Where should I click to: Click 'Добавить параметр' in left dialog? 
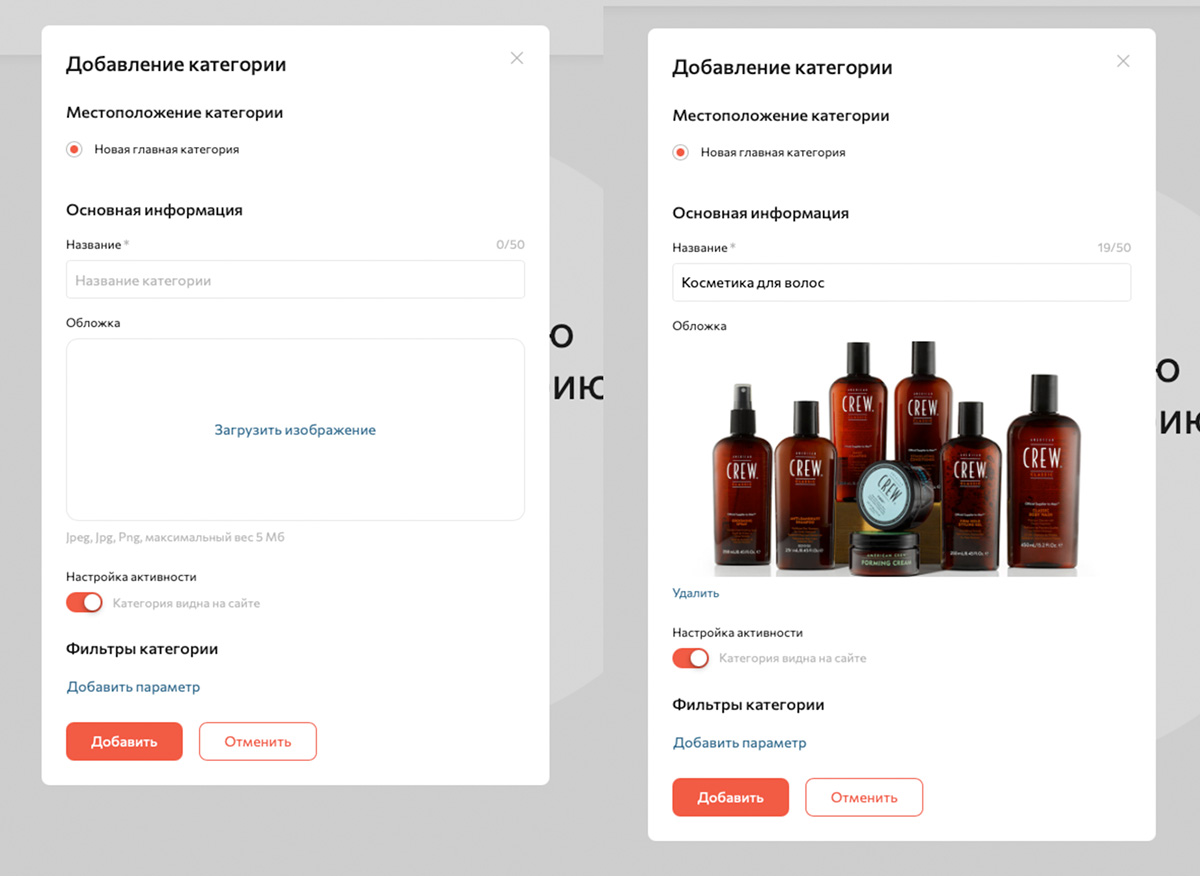(133, 687)
